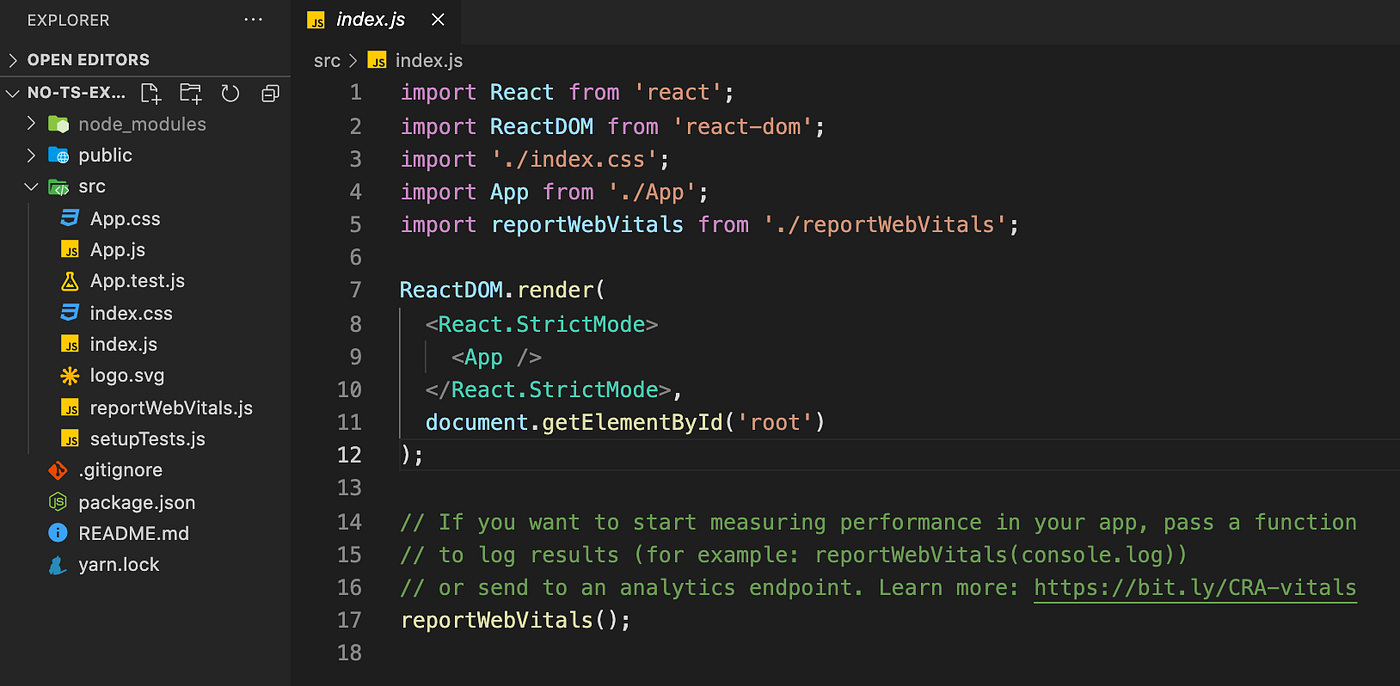Open the bit.ly/CRA-vitals link
Image resolution: width=1400 pixels, height=686 pixels.
1195,588
